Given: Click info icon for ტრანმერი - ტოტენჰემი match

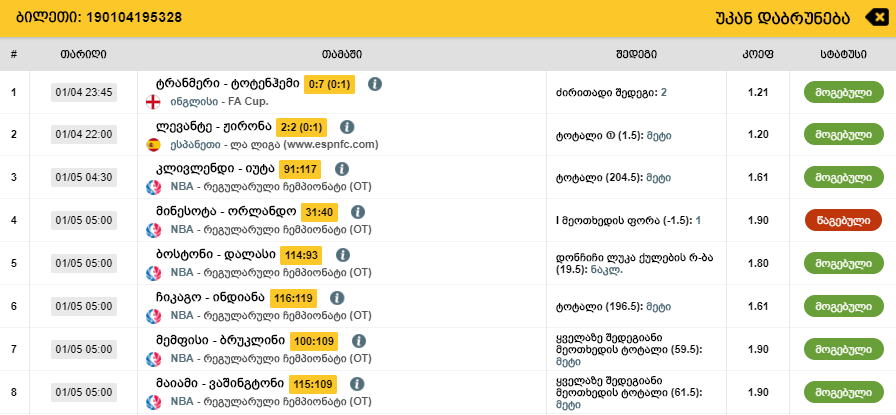Looking at the screenshot, I should (375, 84).
